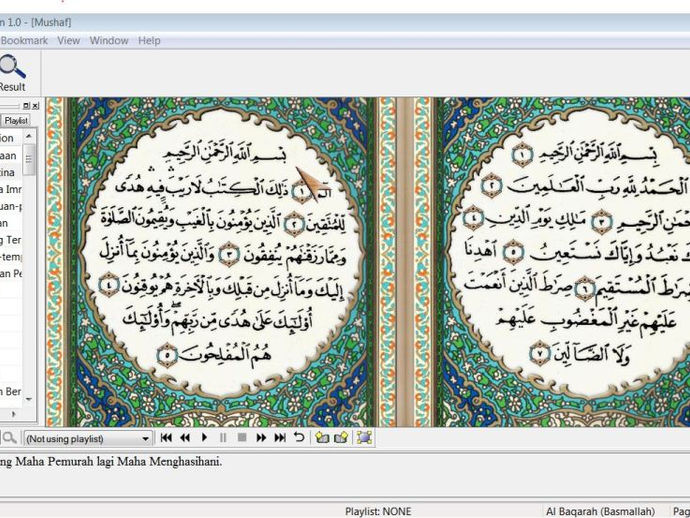Select verse marker 1 on Al-Baqarah page
690x518 pixels.
click(301, 192)
